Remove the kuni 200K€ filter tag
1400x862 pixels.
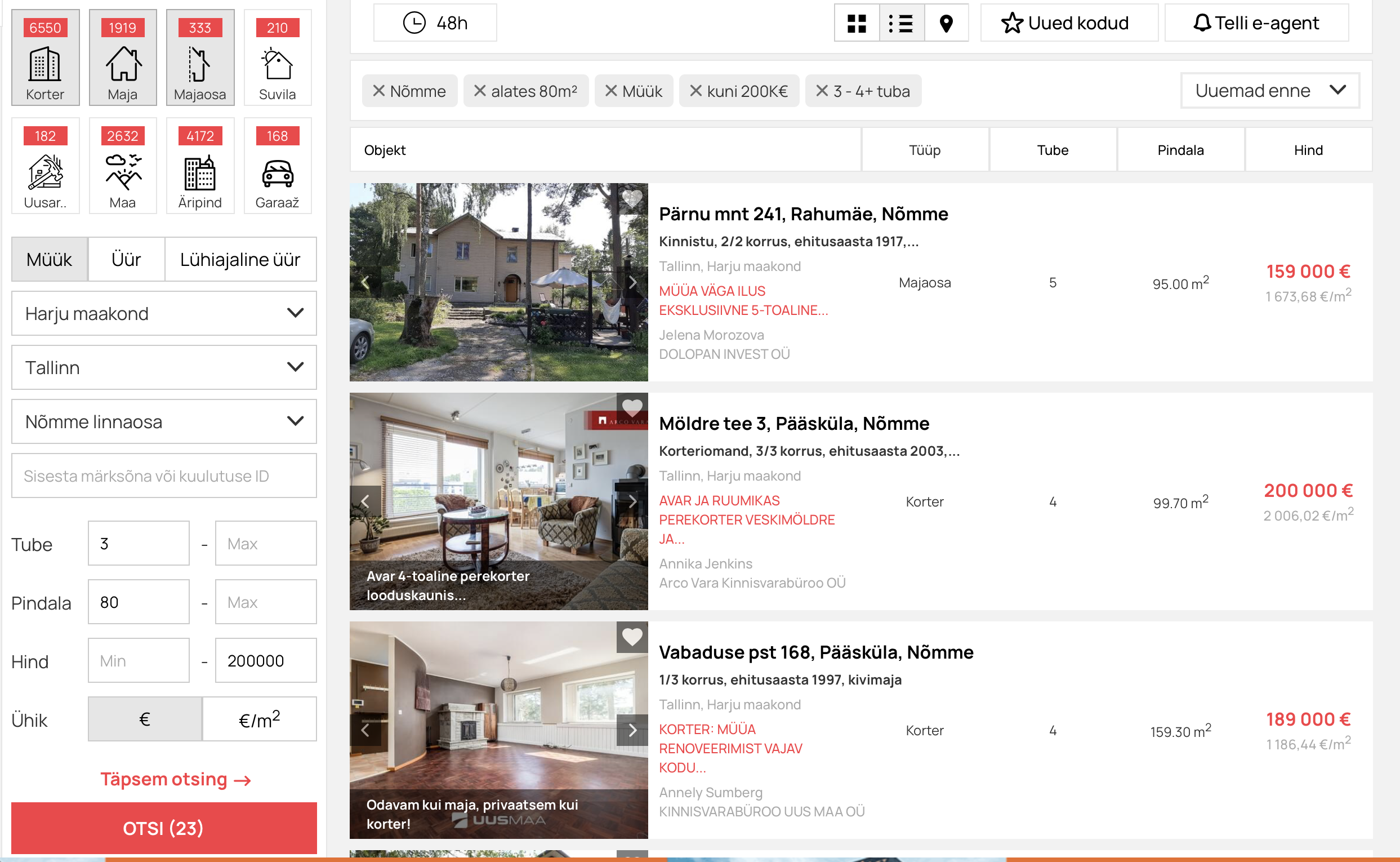point(695,91)
